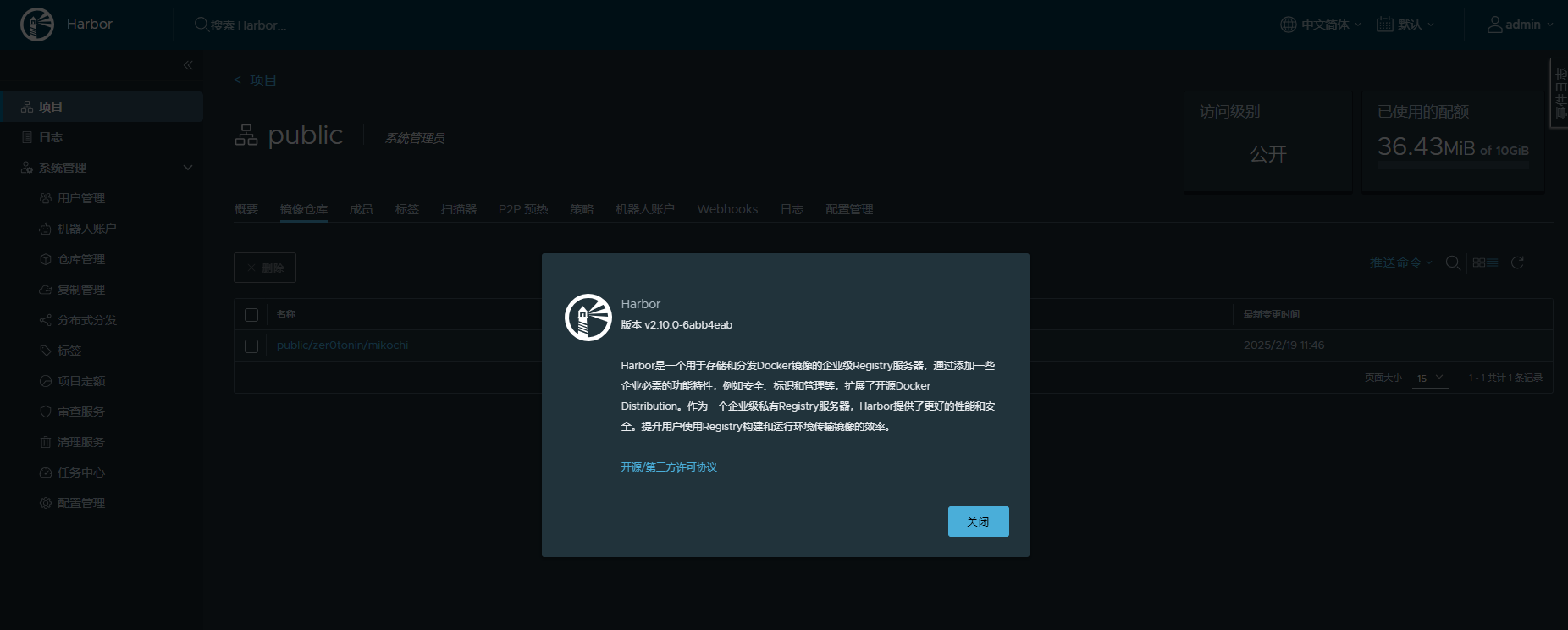Screen dimensions: 1568x630
Task: Switch to the 机器人账户 tab
Action: (645, 209)
